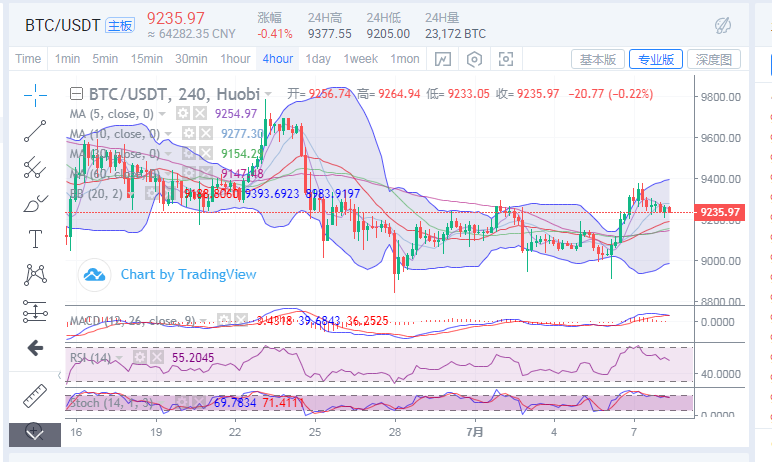The image size is (772, 462).
Task: Select the brush drawing tool
Action: (x=35, y=203)
